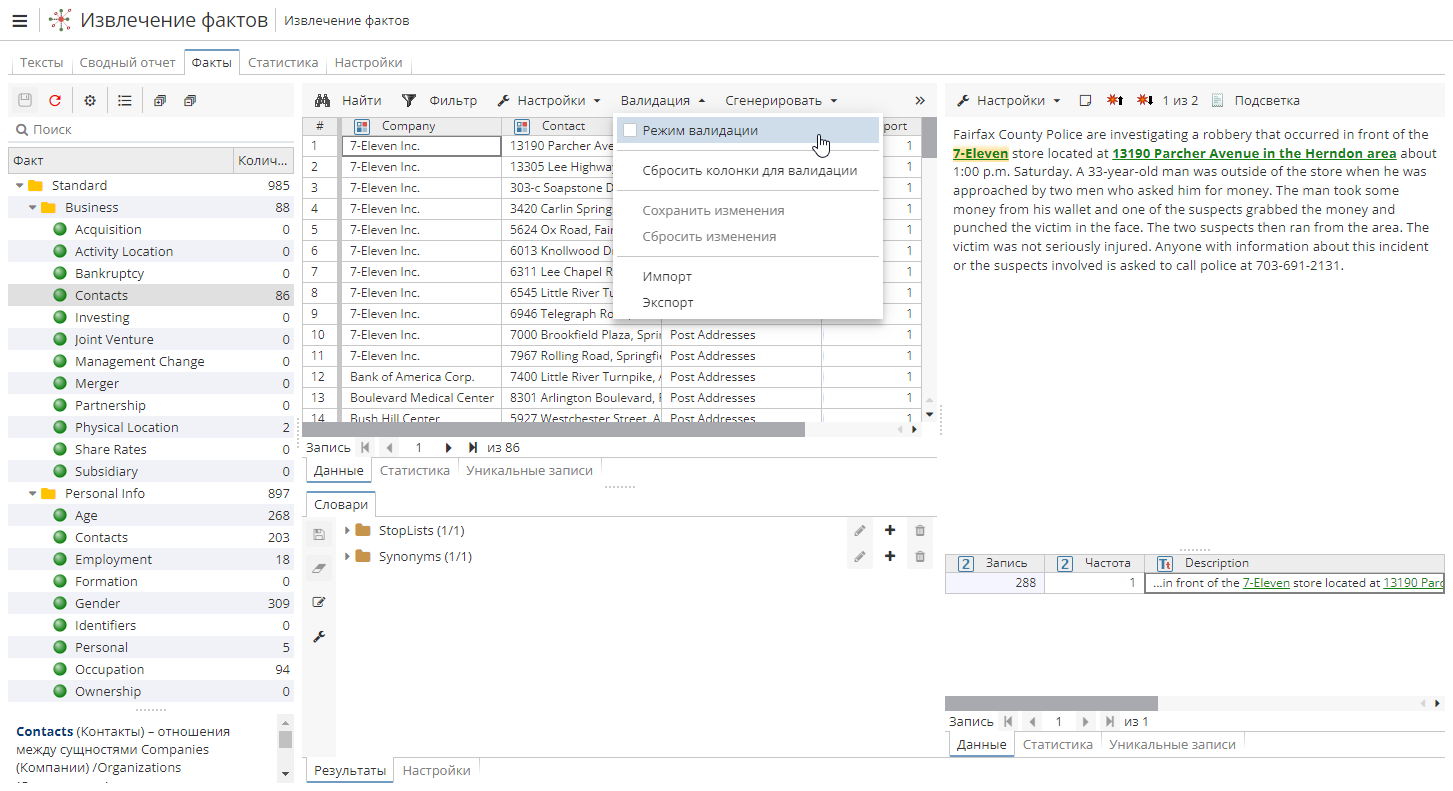
Task: Open the top Настройки tab
Action: (x=368, y=63)
